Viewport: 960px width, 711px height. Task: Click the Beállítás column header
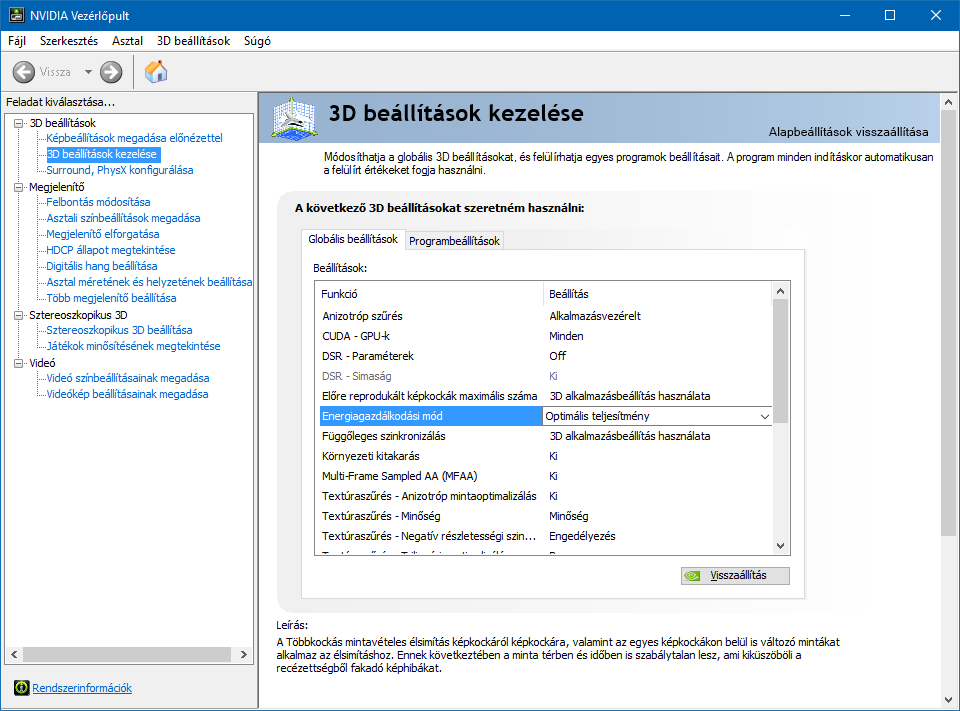658,294
